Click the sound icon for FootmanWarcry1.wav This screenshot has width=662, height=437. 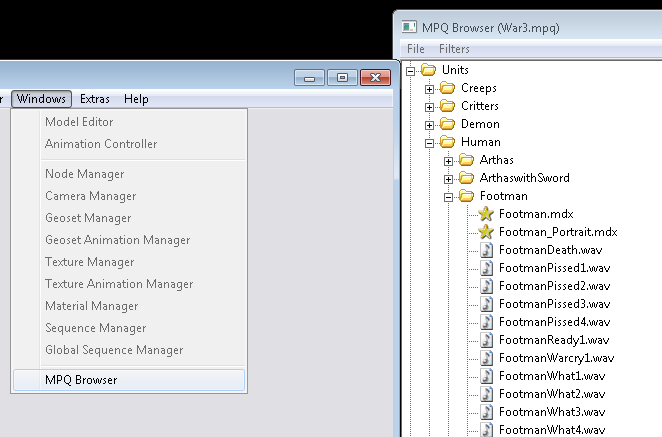[x=487, y=358]
